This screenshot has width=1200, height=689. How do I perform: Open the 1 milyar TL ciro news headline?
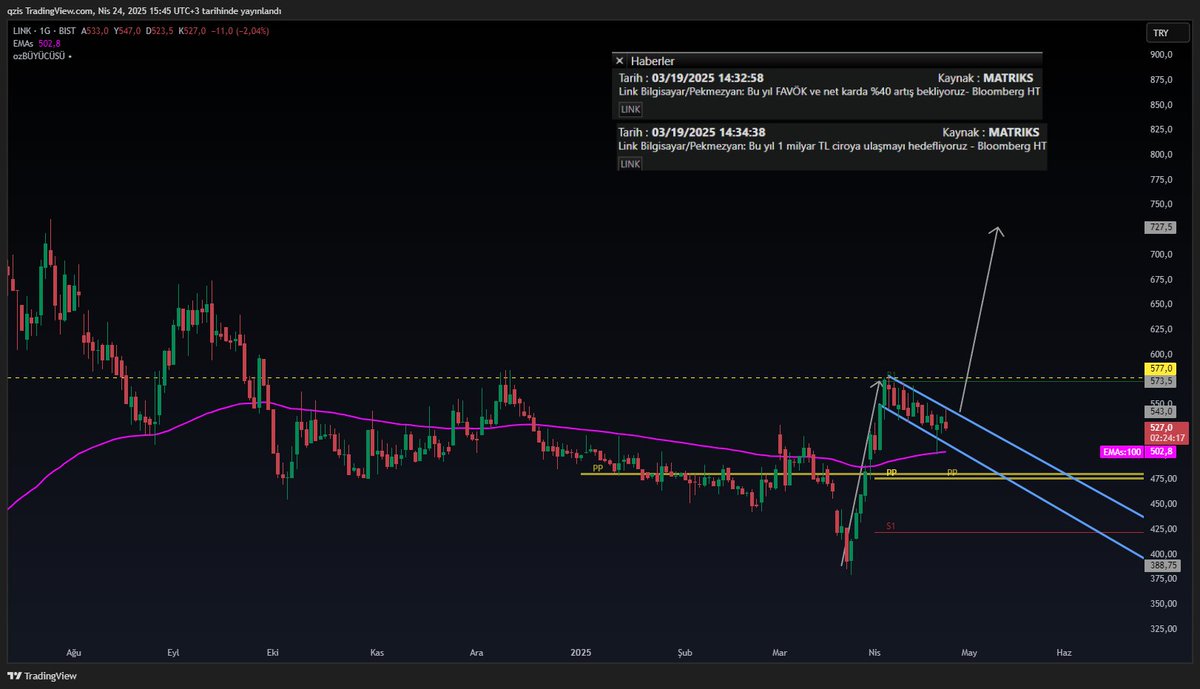[x=832, y=146]
